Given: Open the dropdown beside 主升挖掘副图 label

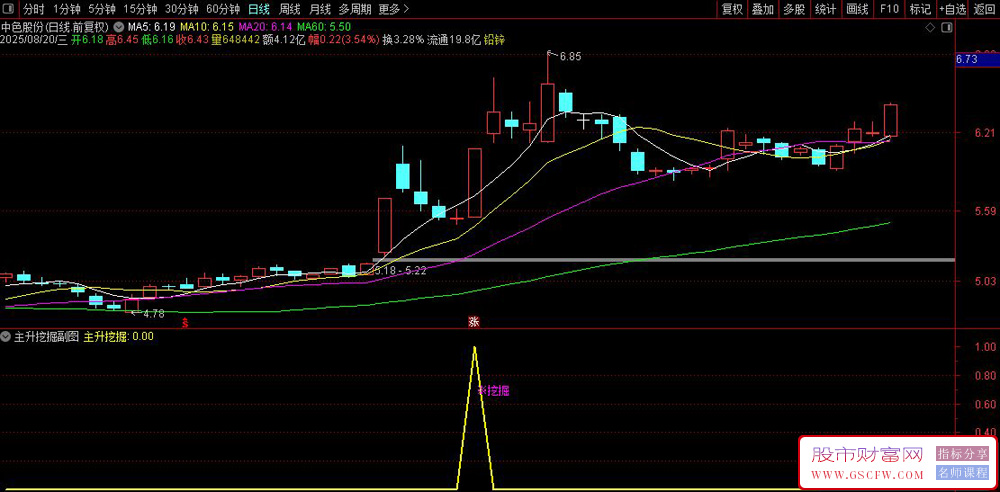Looking at the screenshot, I should coord(6,338).
